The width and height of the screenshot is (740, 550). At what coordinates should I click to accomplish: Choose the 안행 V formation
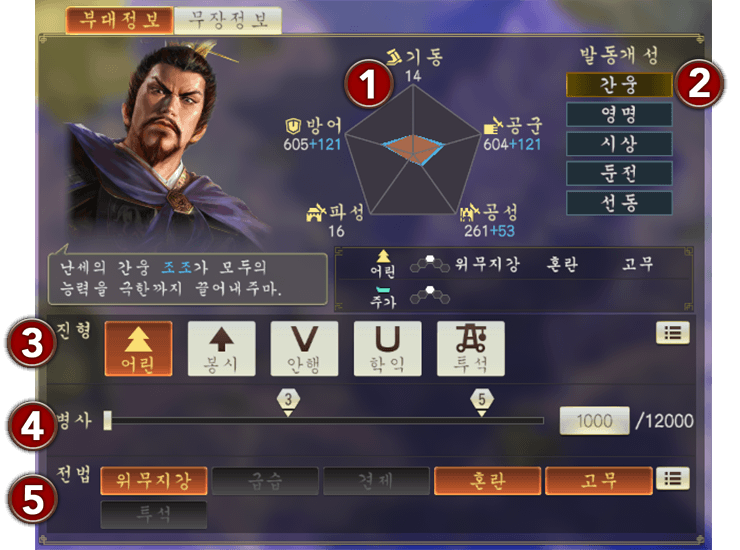coord(304,349)
